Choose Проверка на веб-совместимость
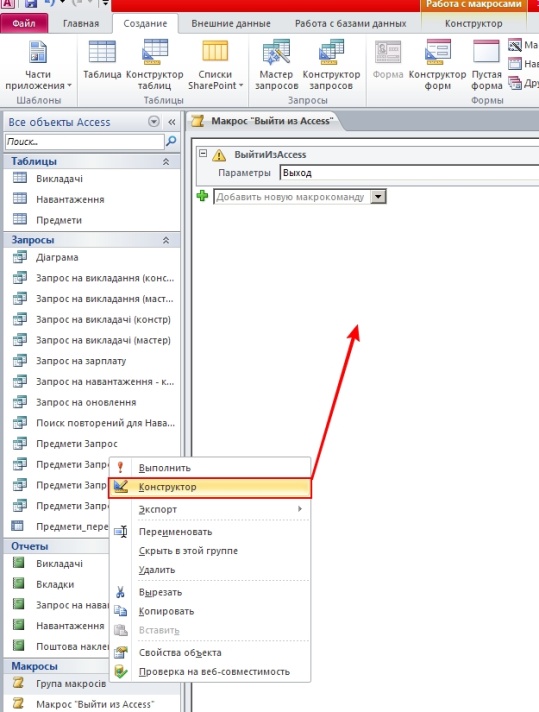The width and height of the screenshot is (539, 712). (210, 672)
